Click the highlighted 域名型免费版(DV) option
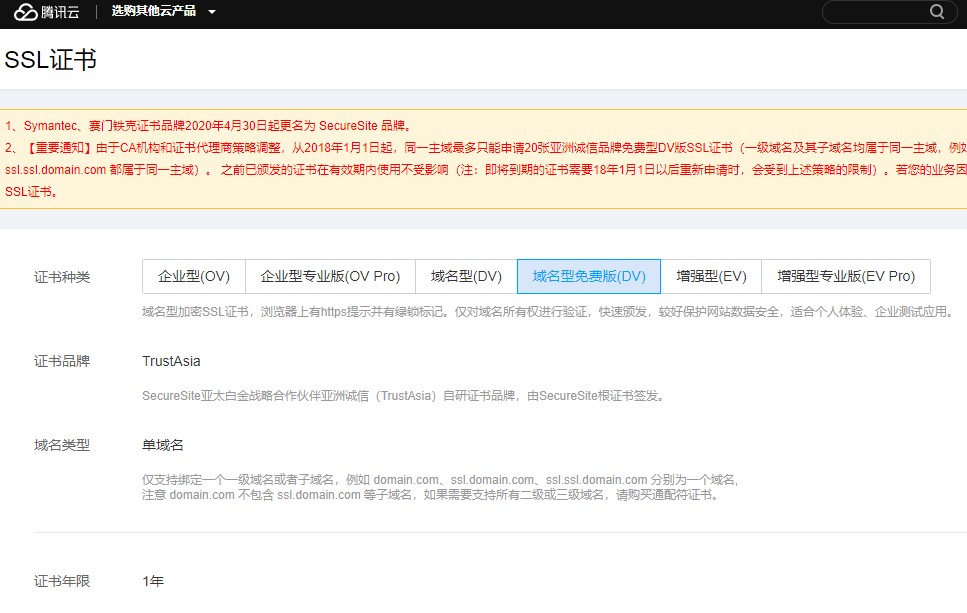This screenshot has width=967, height=613. tap(588, 276)
